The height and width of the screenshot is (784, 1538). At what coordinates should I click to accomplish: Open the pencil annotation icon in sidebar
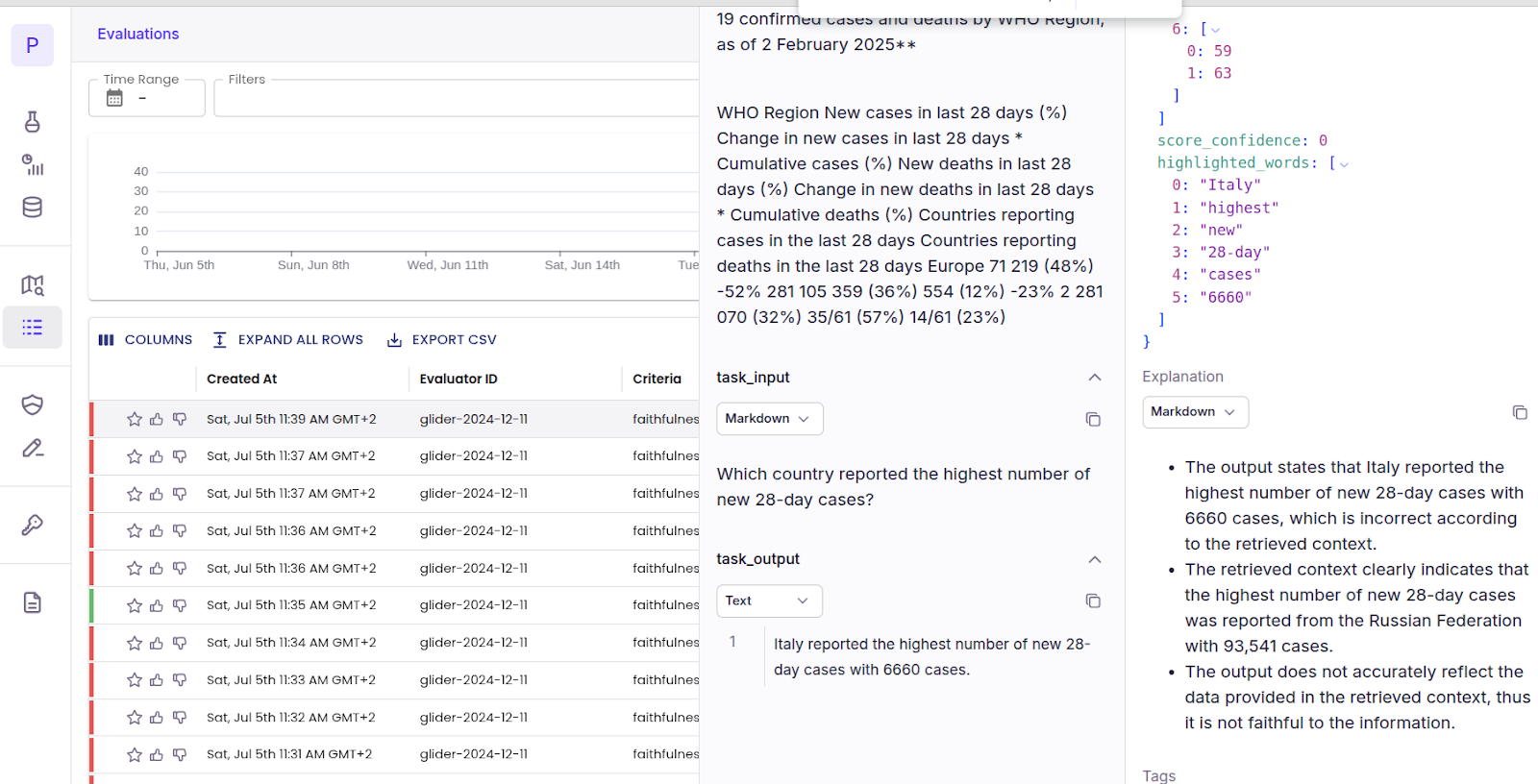coord(32,448)
